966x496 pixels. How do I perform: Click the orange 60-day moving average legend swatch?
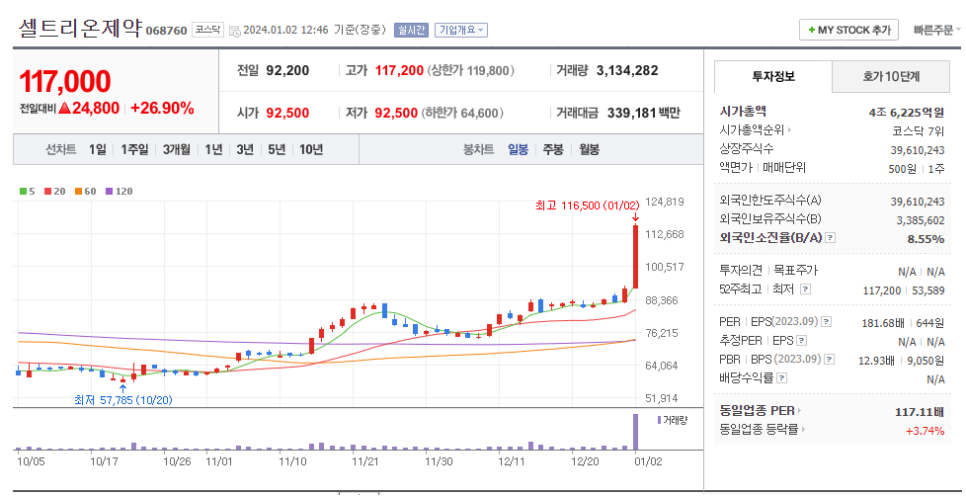tap(78, 192)
